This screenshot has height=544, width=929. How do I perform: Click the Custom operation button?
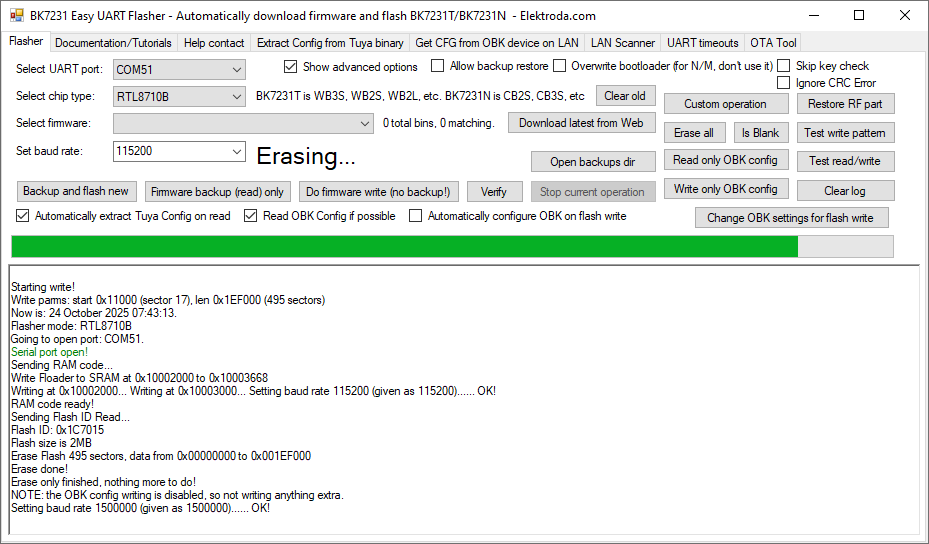(725, 104)
